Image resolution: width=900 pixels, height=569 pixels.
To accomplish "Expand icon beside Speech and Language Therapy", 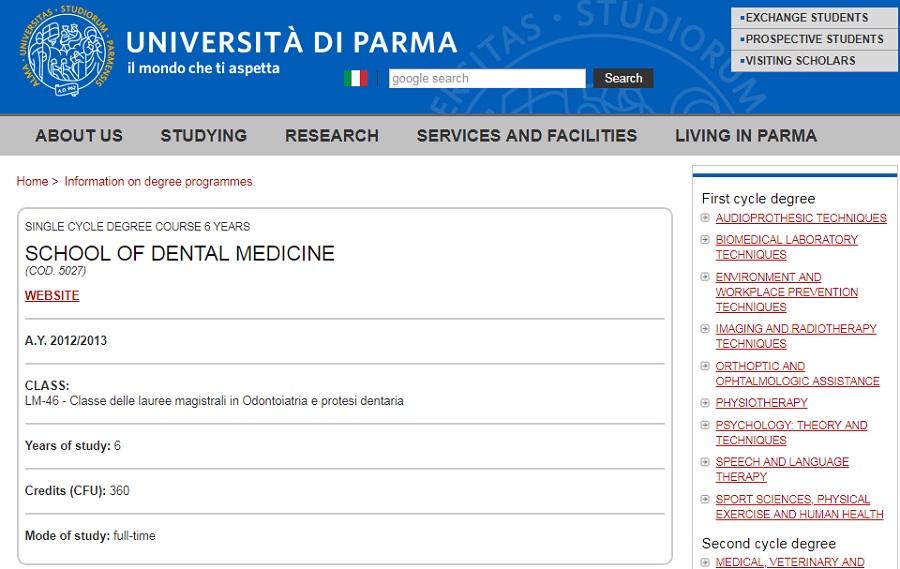I will [x=705, y=462].
